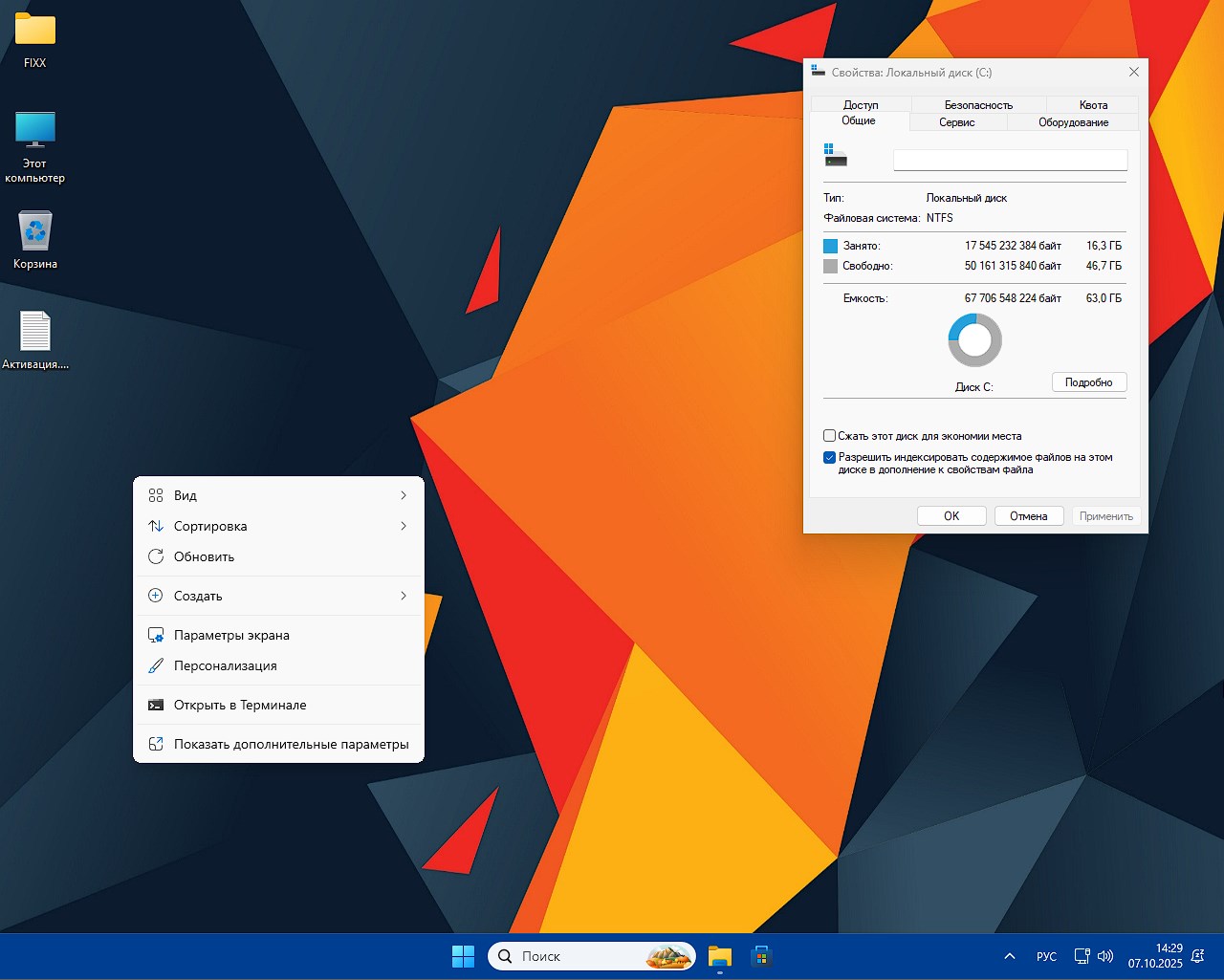Enable 'Сжать этот диск для экономии места'
1224x980 pixels.
point(829,435)
